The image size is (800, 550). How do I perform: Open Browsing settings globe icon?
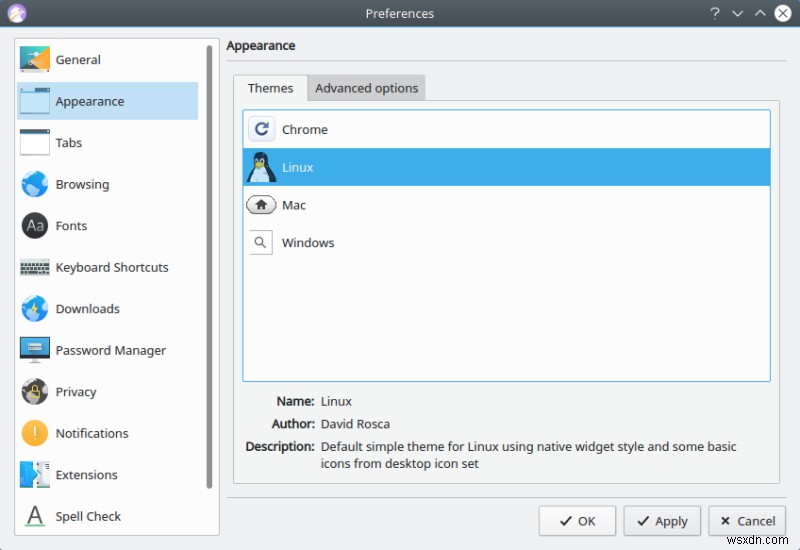(35, 185)
